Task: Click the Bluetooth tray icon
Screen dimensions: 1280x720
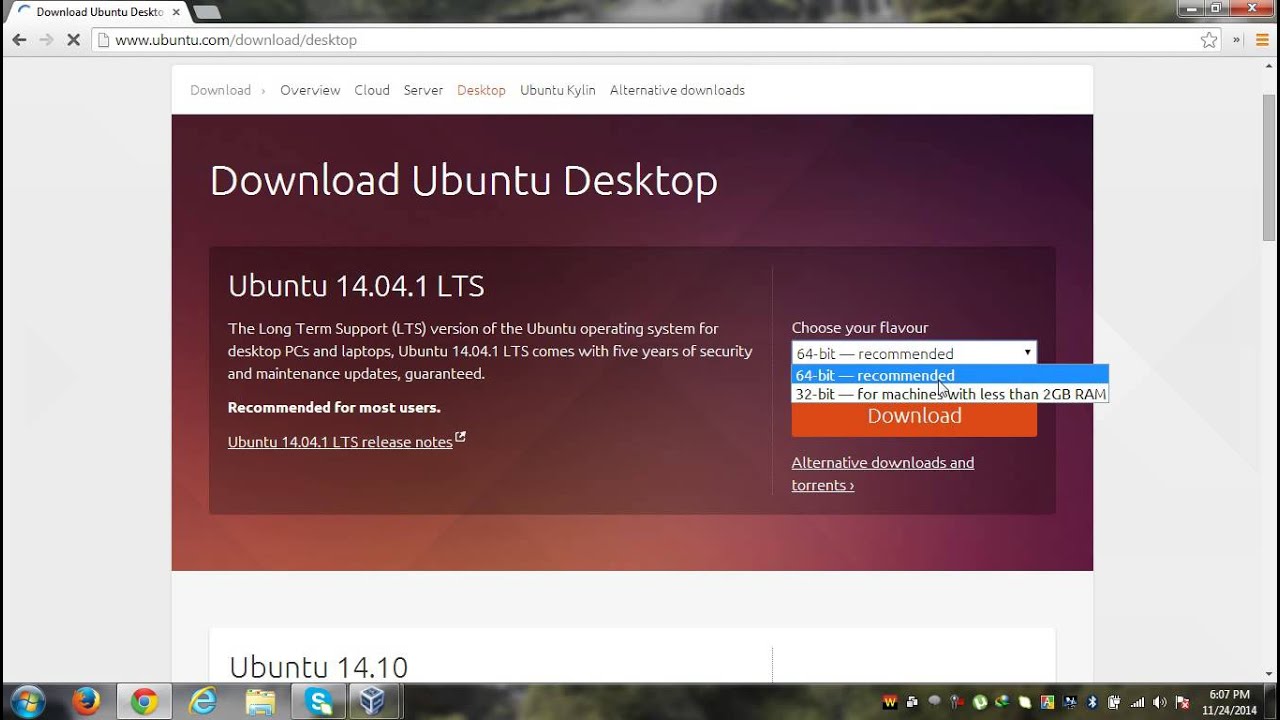Action: (1092, 702)
